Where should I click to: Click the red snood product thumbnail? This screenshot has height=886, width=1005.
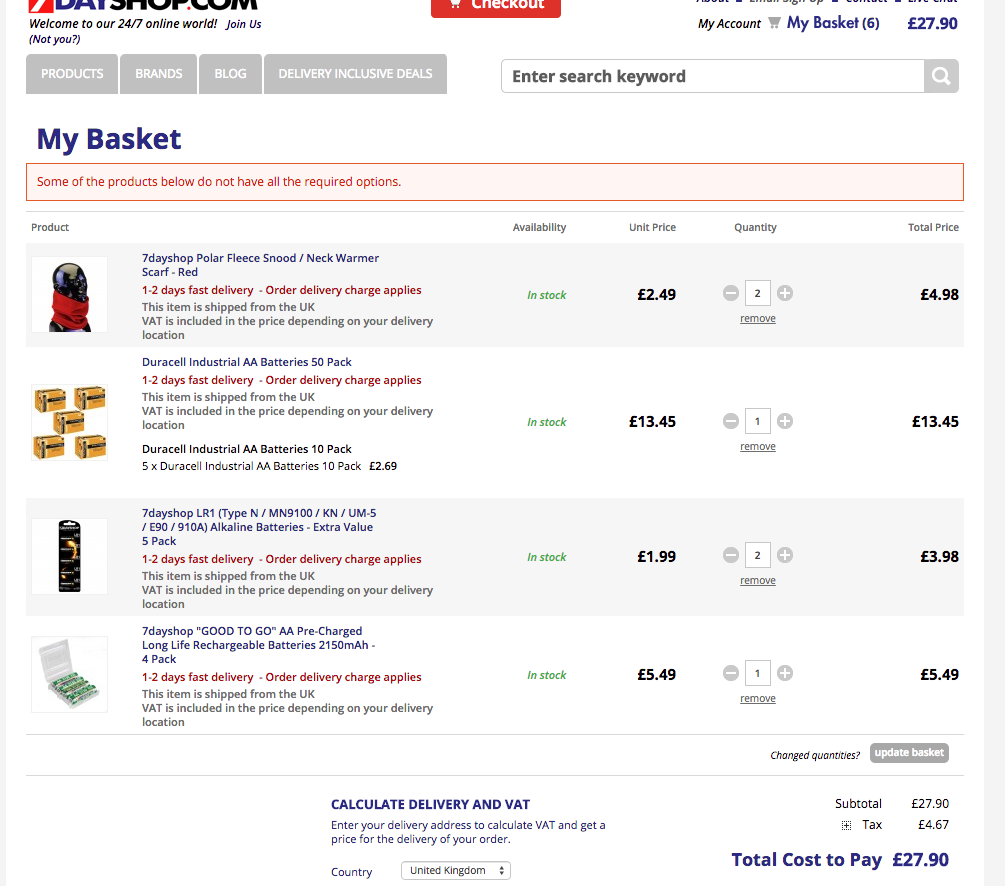pos(69,295)
